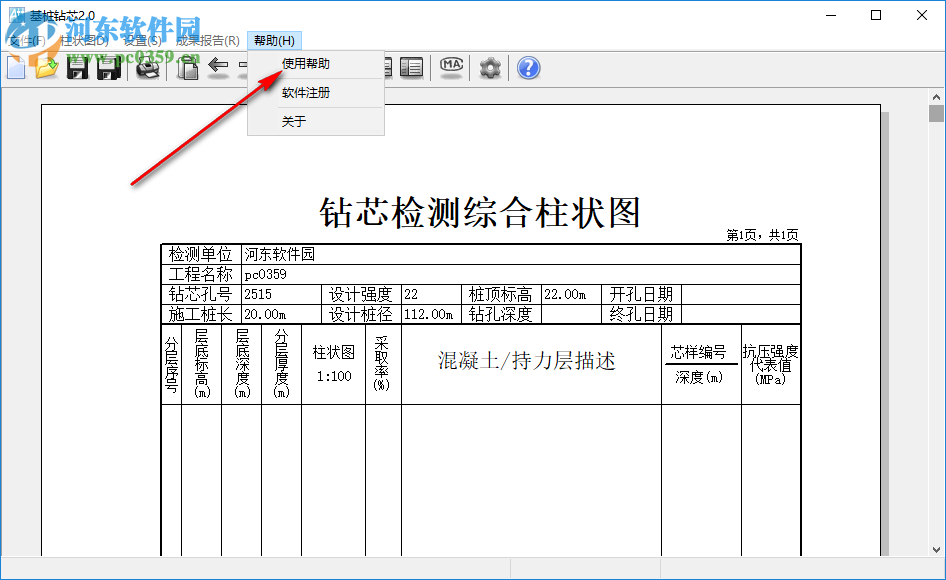Viewport: 946px width, 580px height.
Task: Select 关于 in the help menu
Action: click(293, 122)
